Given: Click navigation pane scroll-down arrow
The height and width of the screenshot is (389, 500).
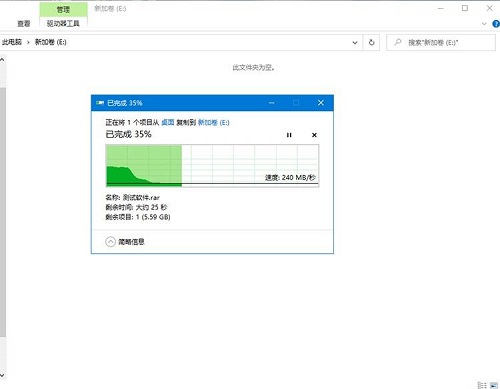Looking at the screenshot, I should (2, 375).
